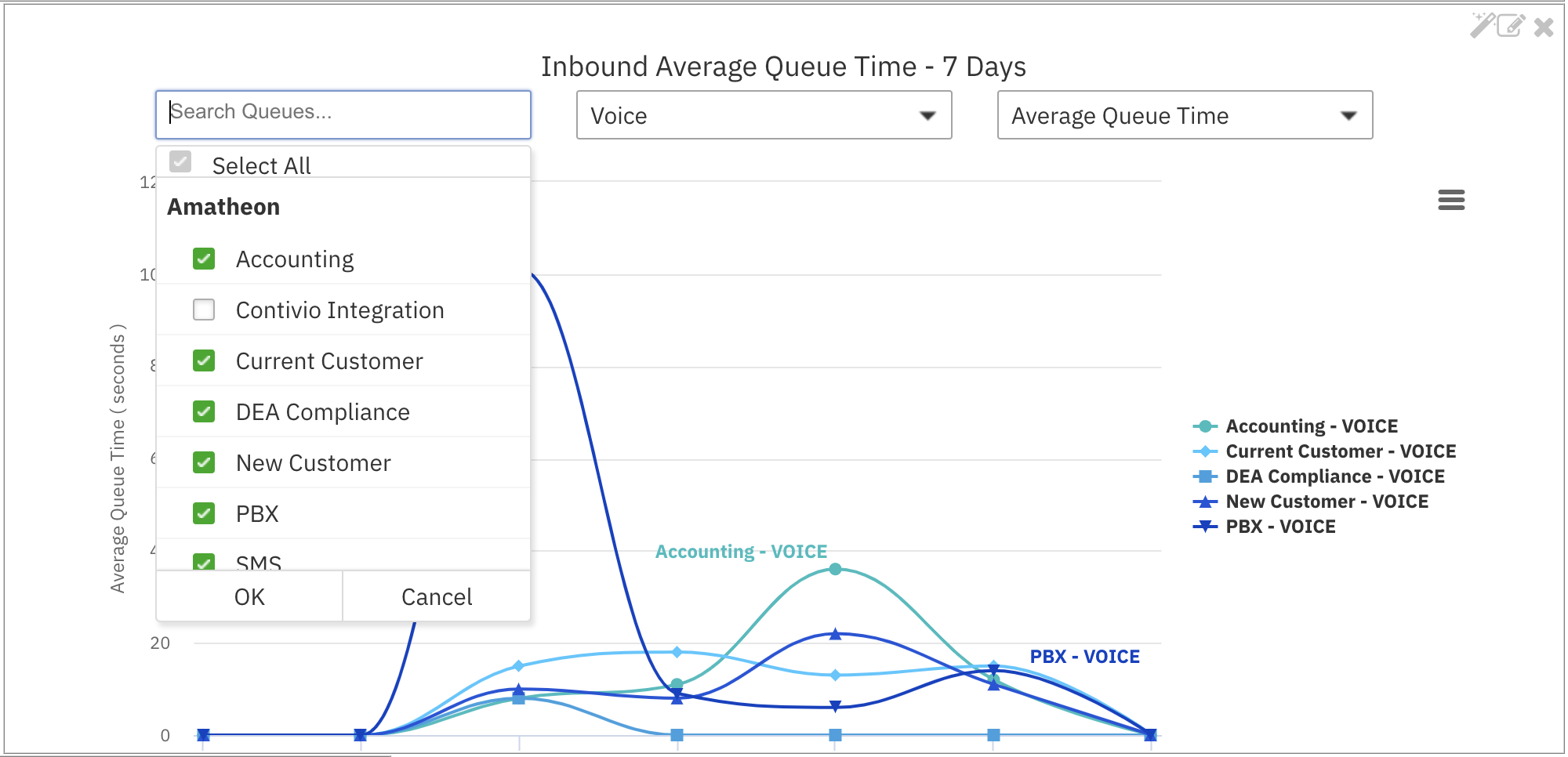The width and height of the screenshot is (1568, 757).
Task: Expand the Voice channel dropdown
Action: tap(764, 115)
